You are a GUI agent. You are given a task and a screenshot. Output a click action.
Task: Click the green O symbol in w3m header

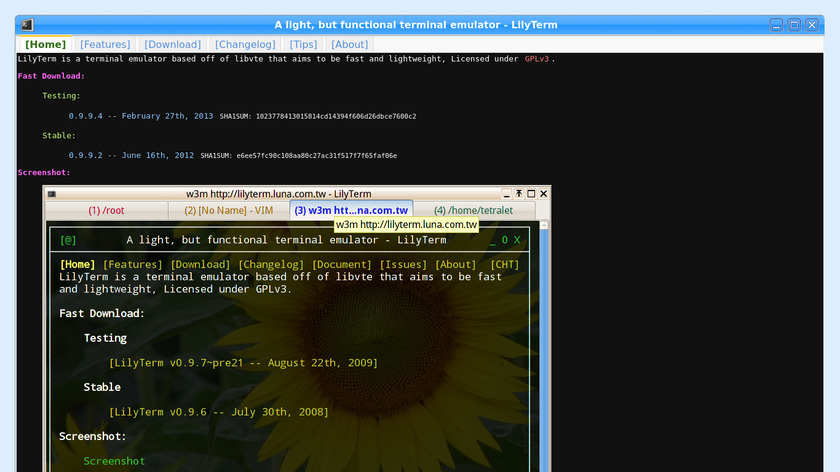[505, 240]
